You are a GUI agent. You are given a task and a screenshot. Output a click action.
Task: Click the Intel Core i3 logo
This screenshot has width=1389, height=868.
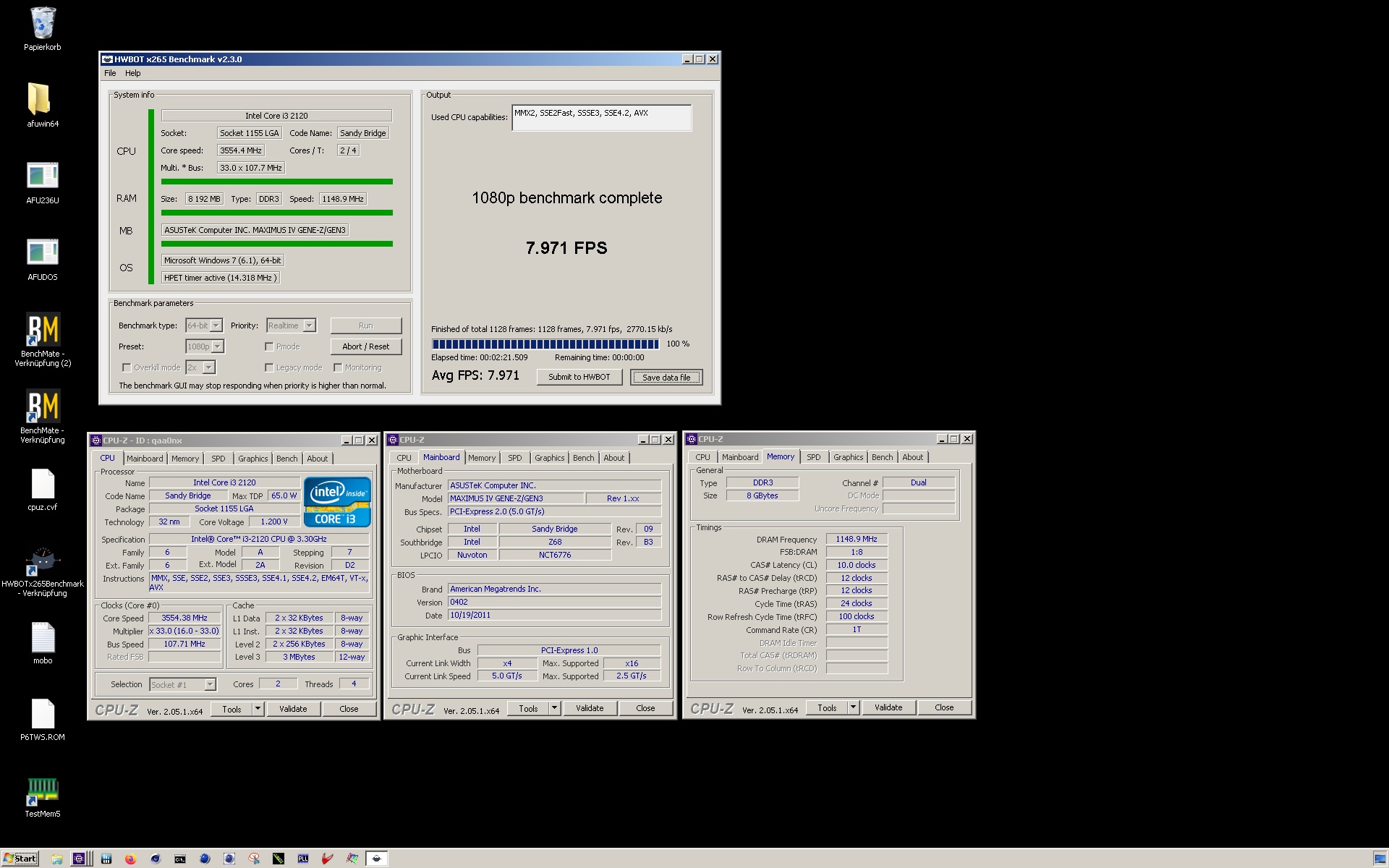338,501
